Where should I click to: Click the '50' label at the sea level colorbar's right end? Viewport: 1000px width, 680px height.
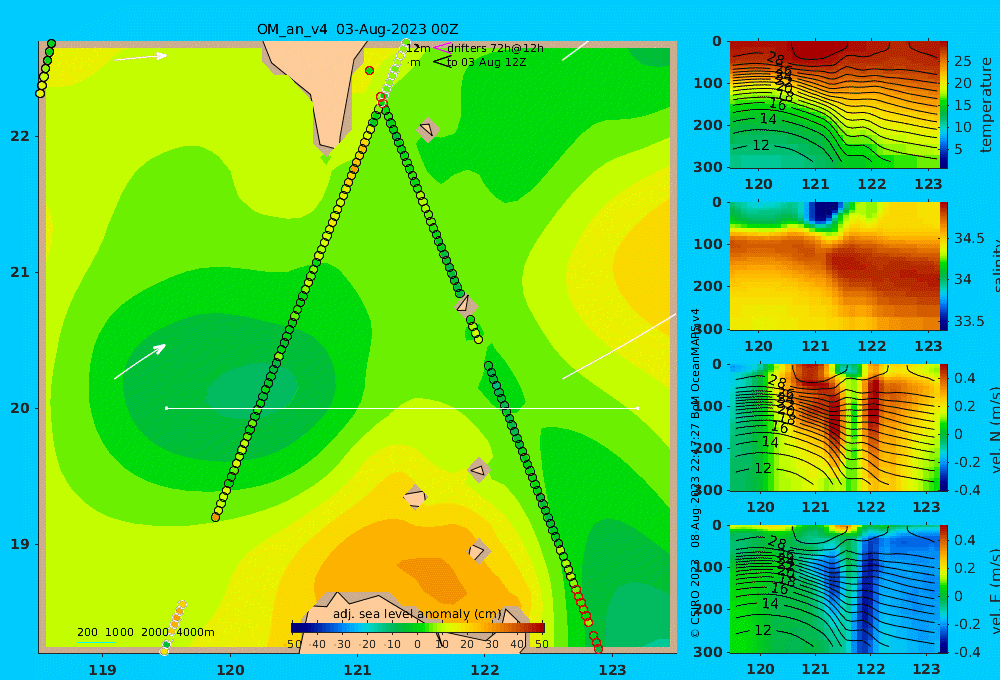(x=541, y=644)
